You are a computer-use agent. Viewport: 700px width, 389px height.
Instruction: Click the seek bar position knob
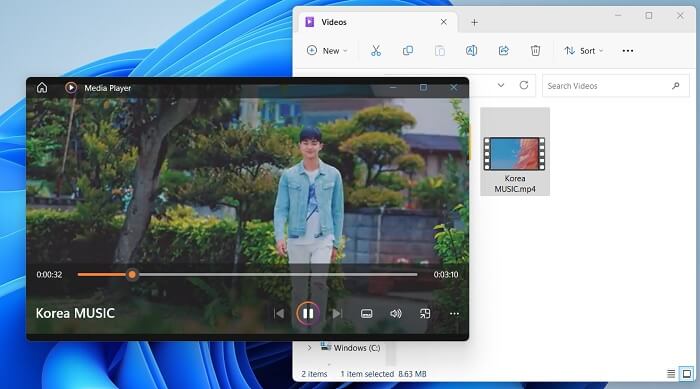132,274
